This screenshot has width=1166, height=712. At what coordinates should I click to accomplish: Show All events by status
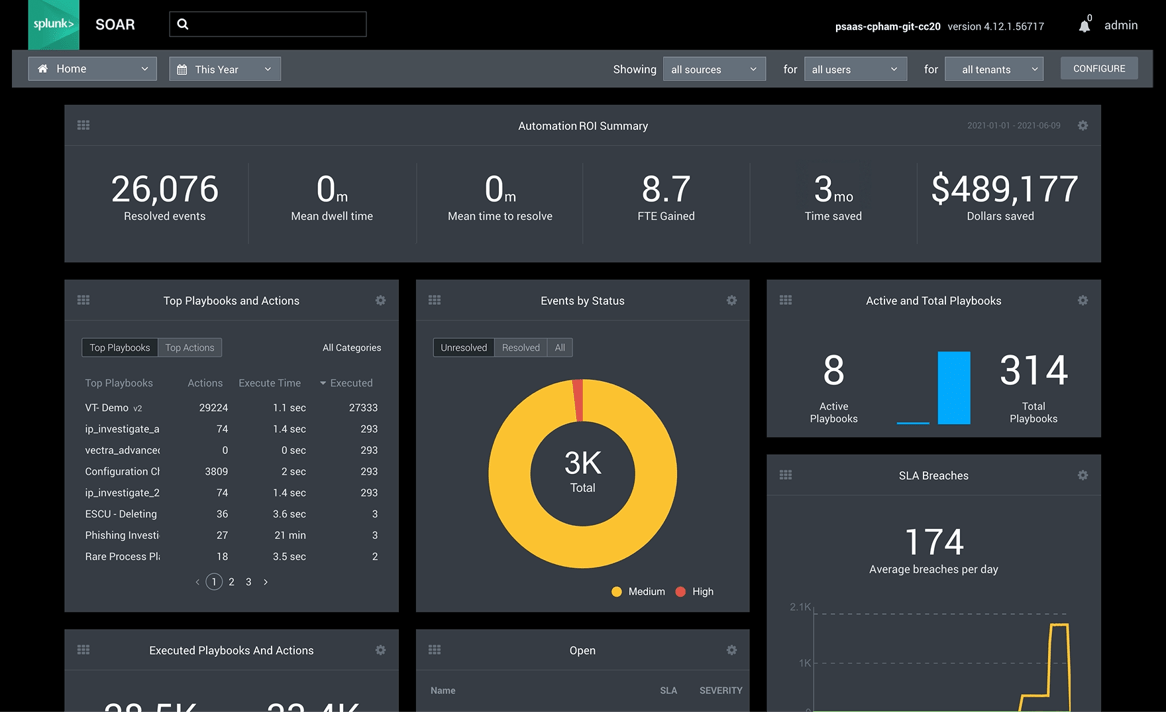click(x=559, y=347)
